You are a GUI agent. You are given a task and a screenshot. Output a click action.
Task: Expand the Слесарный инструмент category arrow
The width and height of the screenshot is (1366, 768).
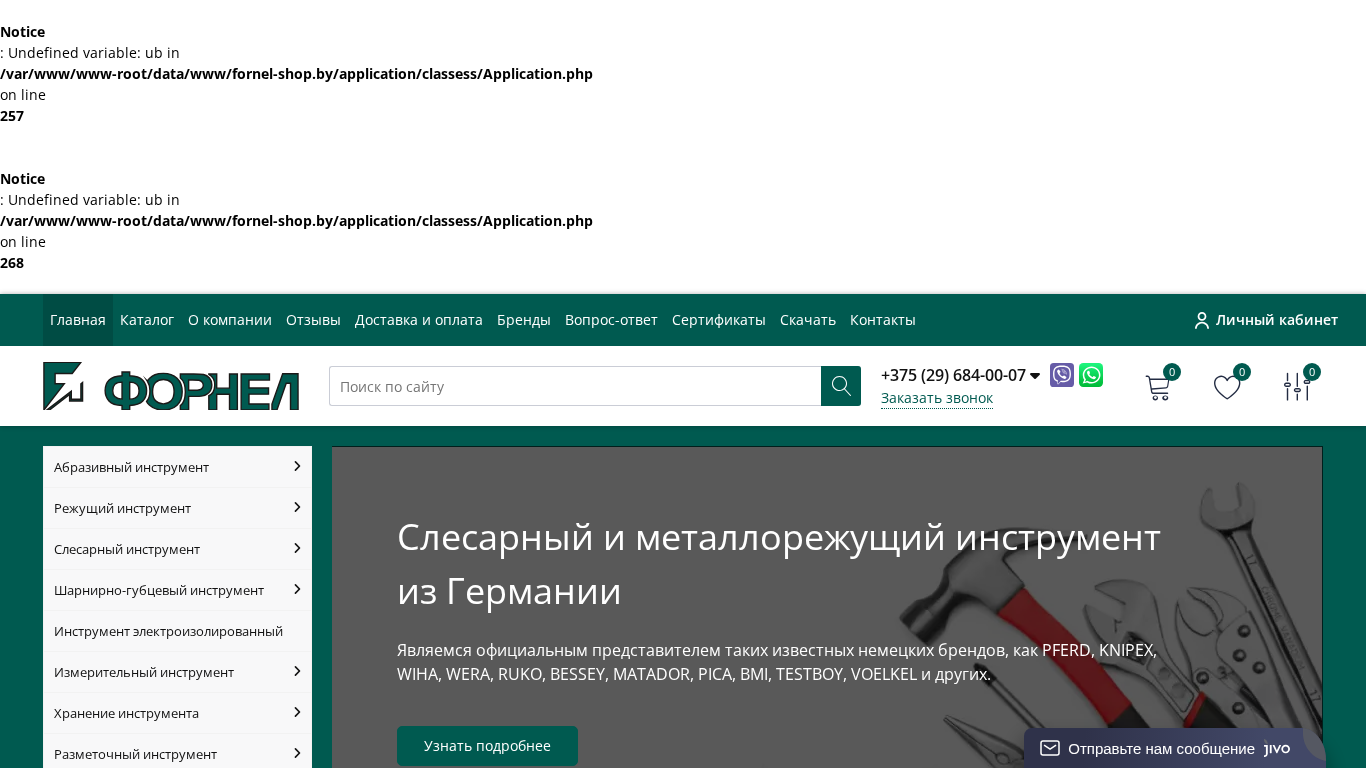point(297,548)
